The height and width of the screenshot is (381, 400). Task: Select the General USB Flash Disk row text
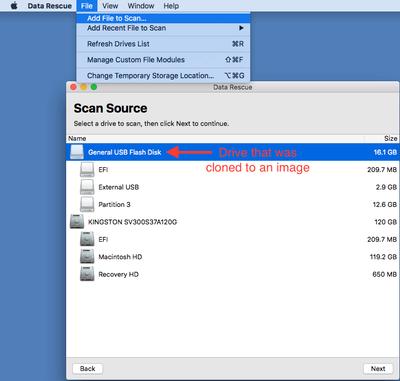[x=125, y=152]
